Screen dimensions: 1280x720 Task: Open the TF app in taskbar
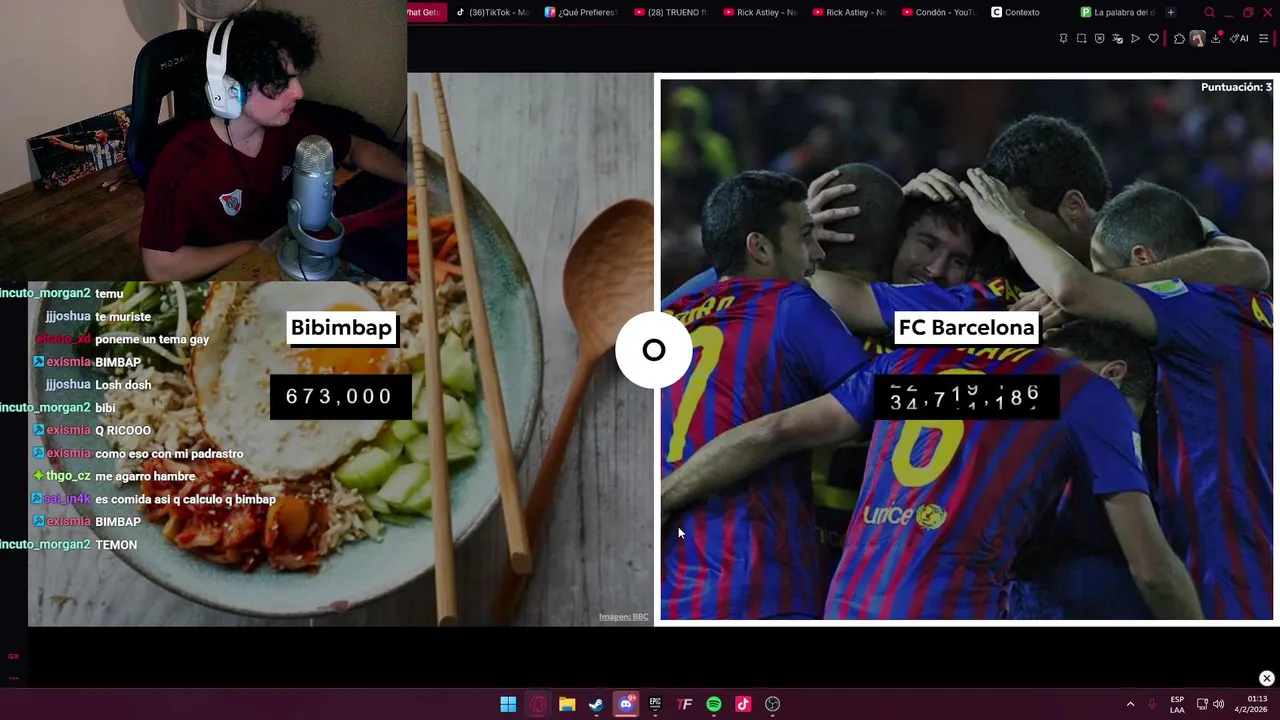click(684, 704)
